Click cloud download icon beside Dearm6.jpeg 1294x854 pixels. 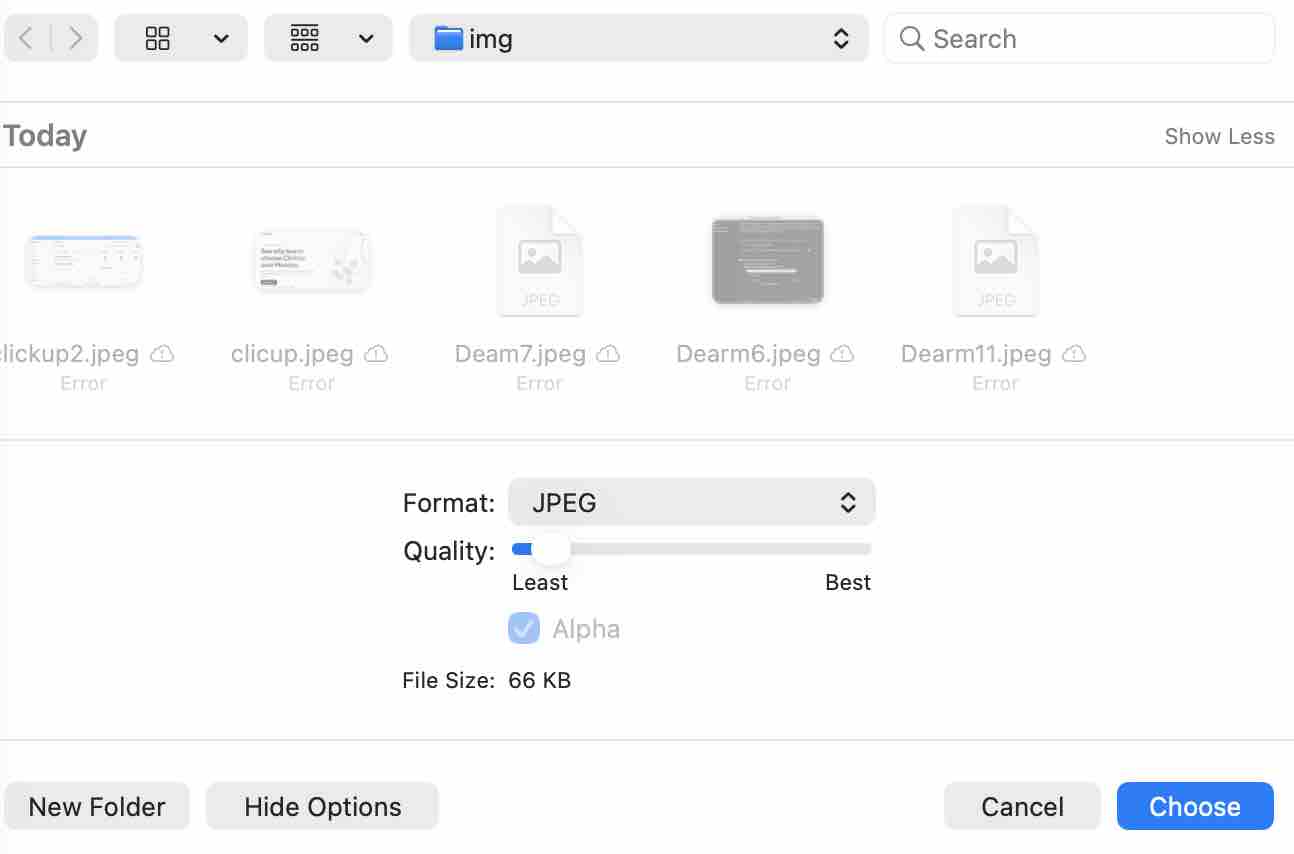coord(843,354)
